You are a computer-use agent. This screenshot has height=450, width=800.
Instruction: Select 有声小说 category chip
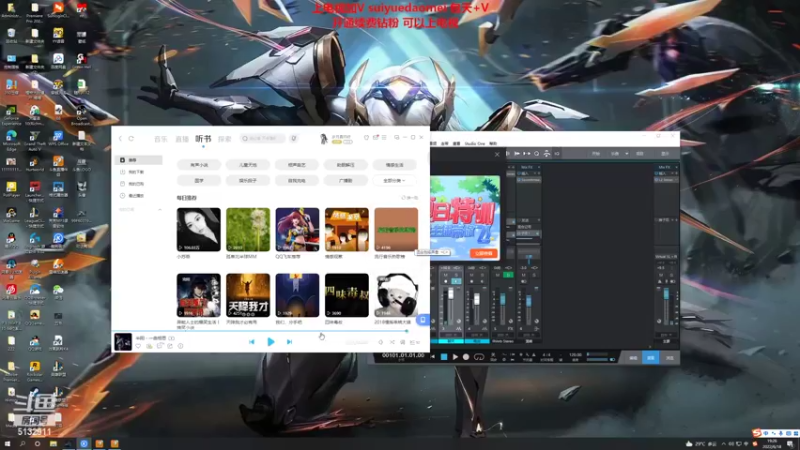pos(199,165)
